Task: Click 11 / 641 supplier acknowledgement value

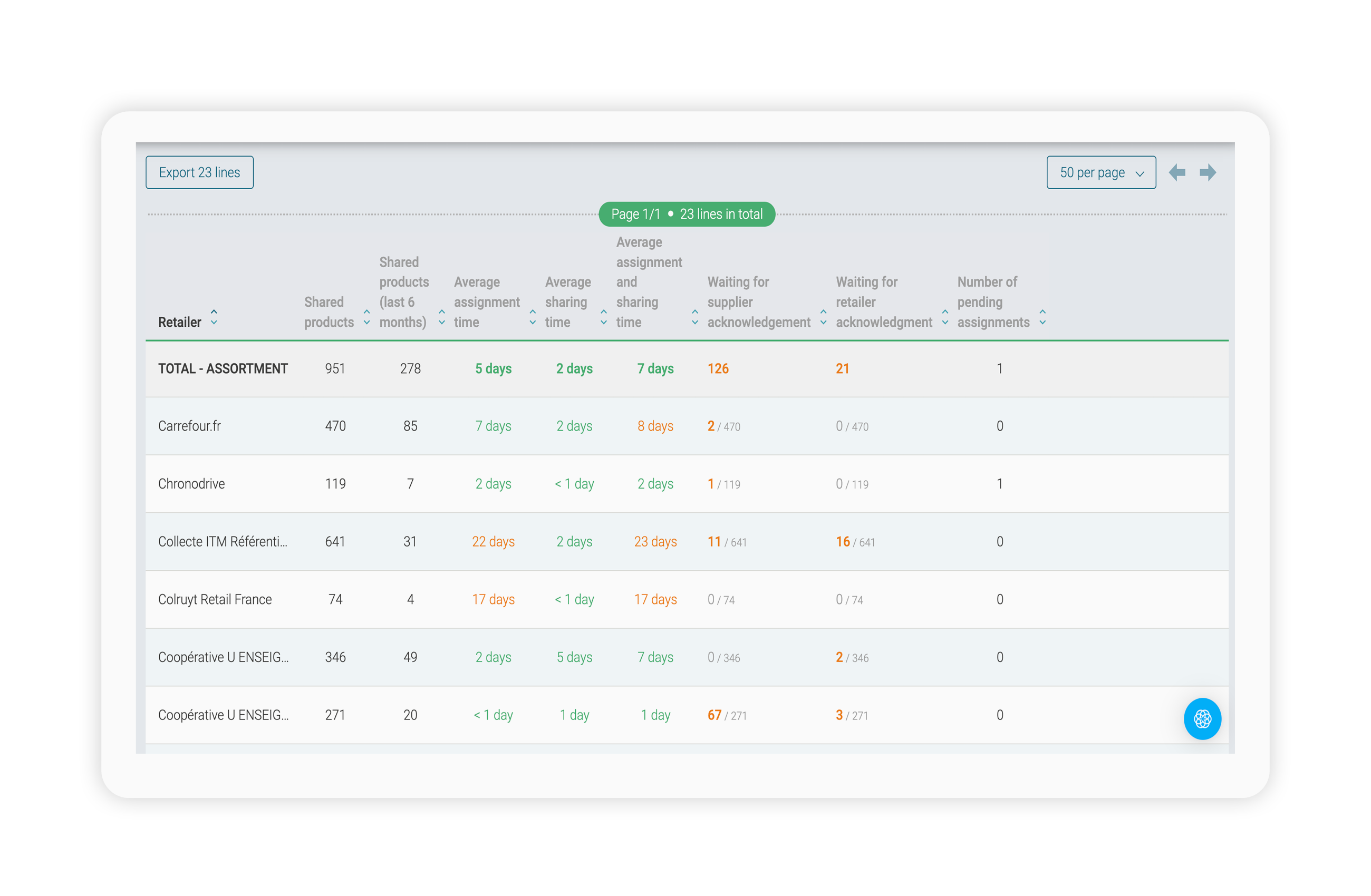Action: click(727, 542)
